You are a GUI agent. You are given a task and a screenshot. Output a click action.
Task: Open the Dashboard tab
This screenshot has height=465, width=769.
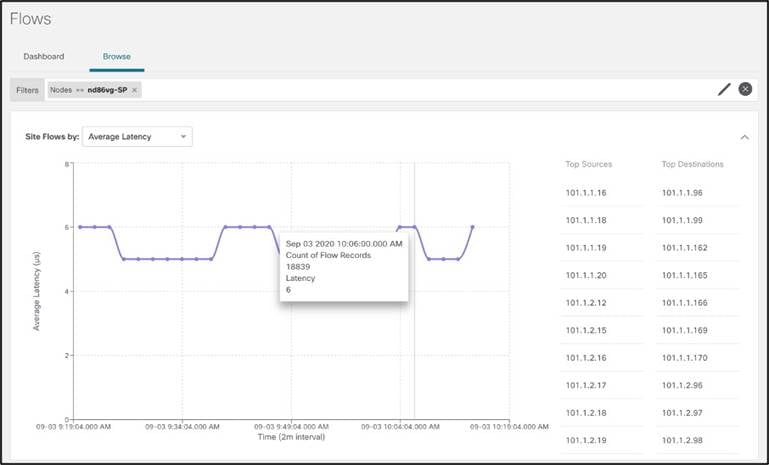44,56
